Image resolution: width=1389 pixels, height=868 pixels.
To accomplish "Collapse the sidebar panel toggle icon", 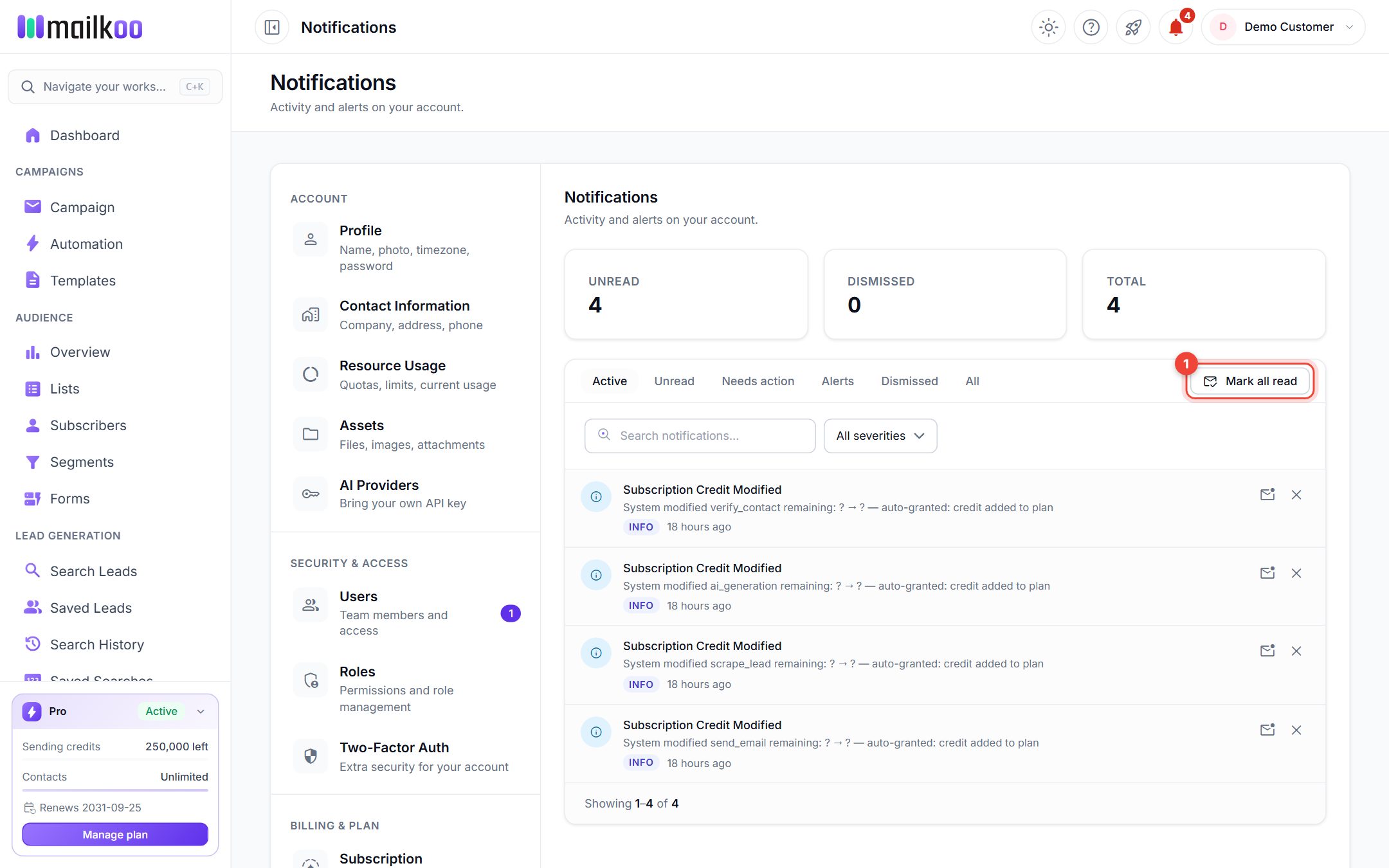I will (x=272, y=27).
